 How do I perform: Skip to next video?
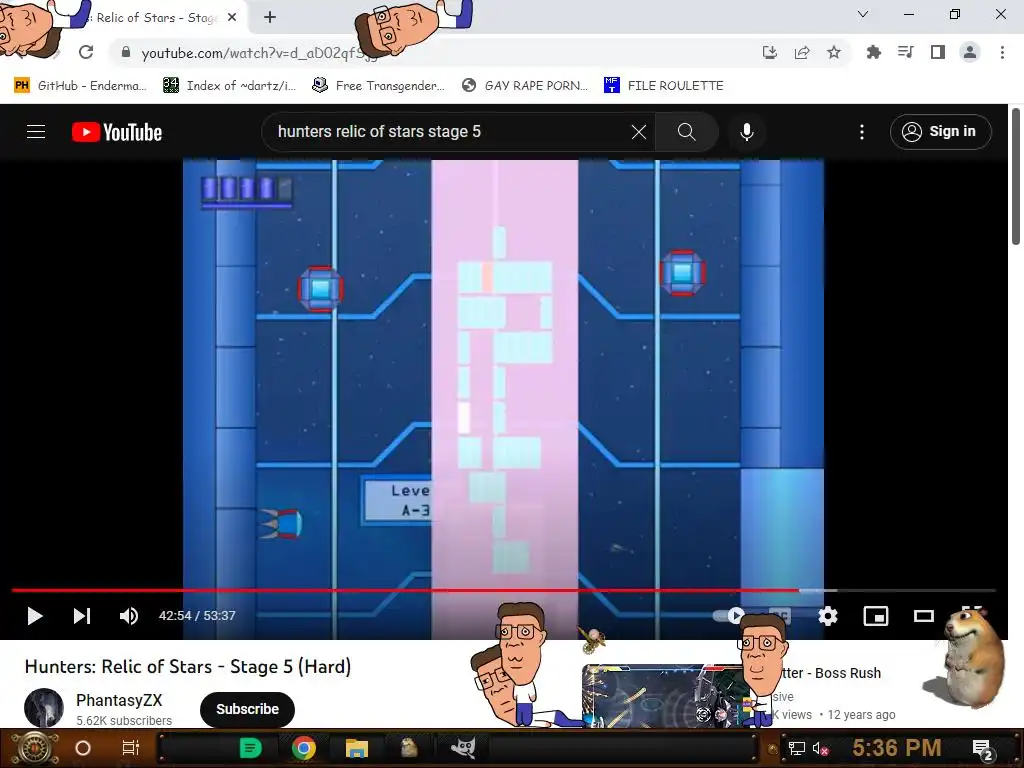(82, 616)
